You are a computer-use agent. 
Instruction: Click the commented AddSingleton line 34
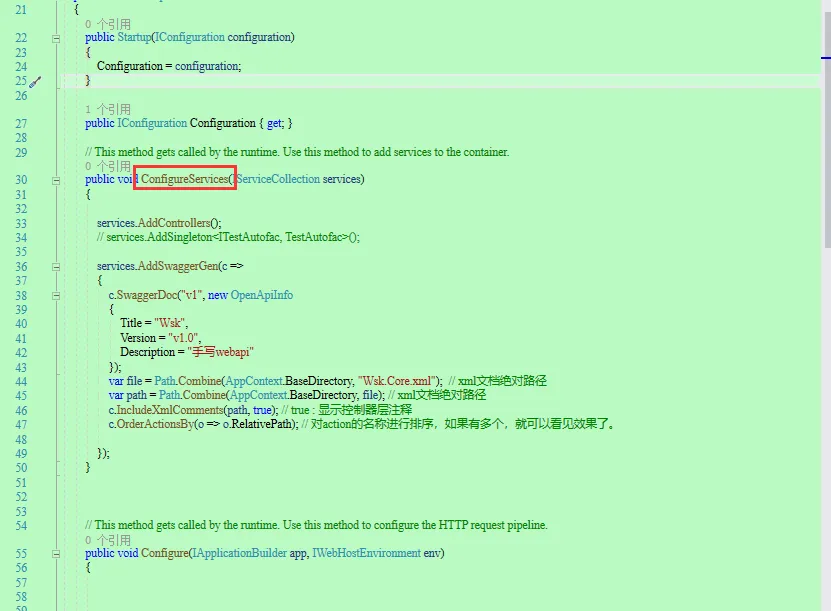[228, 237]
